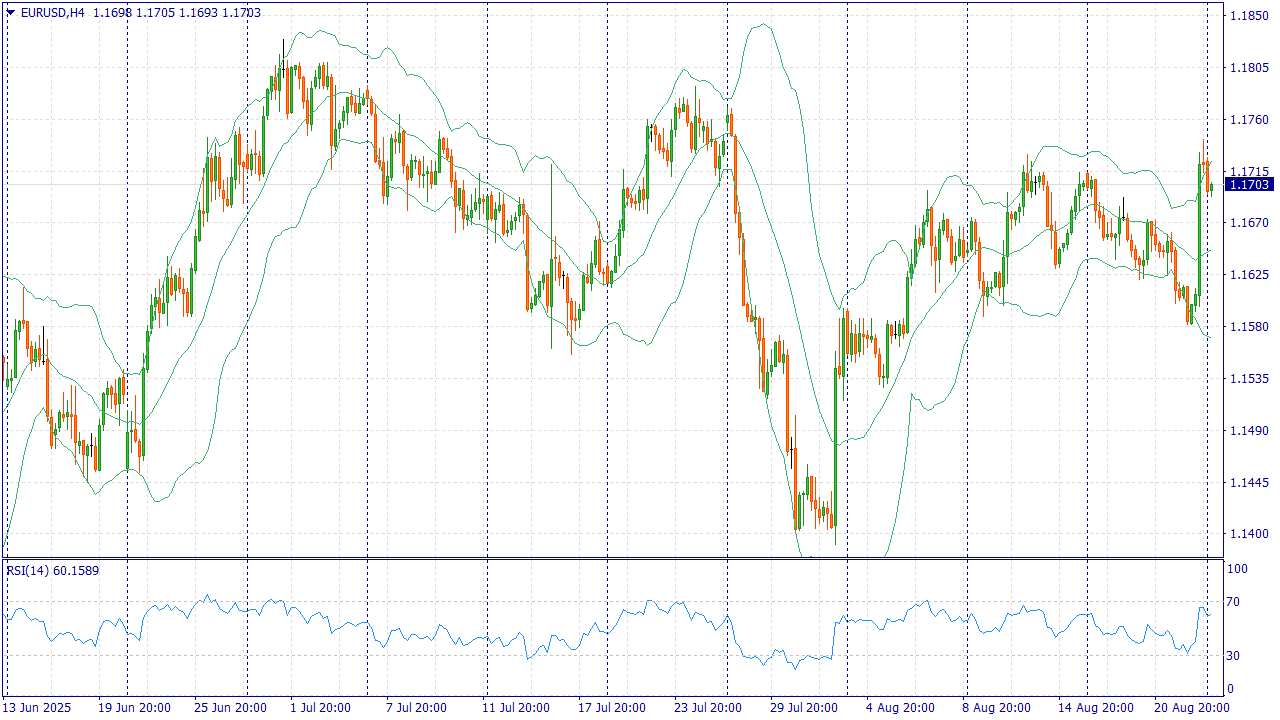Screen dimensions: 1280x720
Task: Click the EURUSD,H4 chart title text
Action: (53, 12)
